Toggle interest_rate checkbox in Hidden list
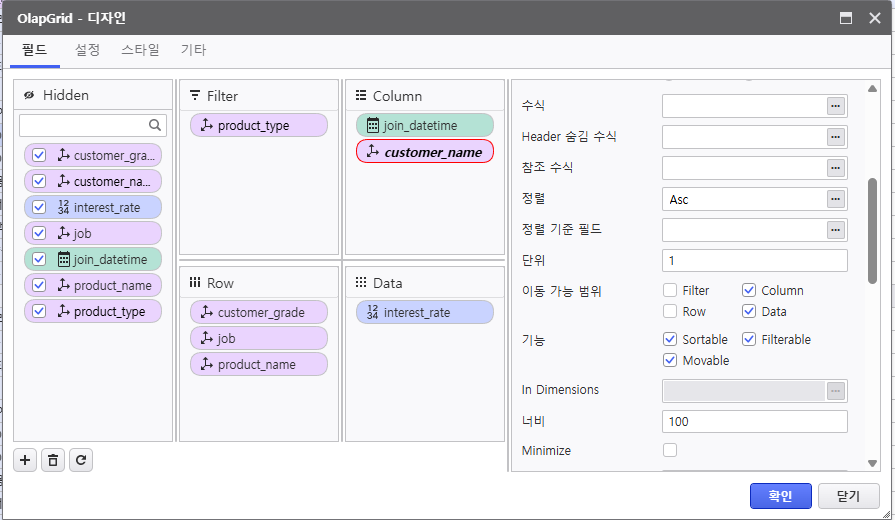This screenshot has width=895, height=520. [x=39, y=207]
